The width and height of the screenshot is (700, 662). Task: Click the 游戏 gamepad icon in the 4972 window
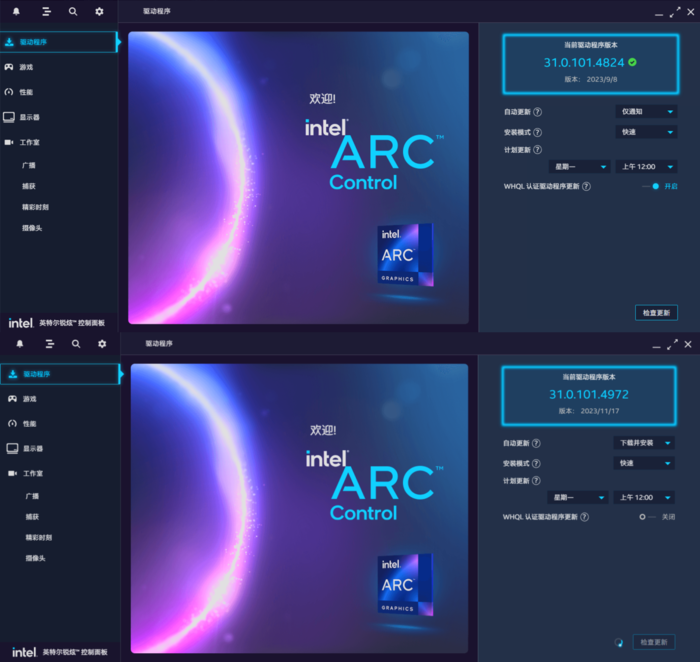tap(12, 399)
